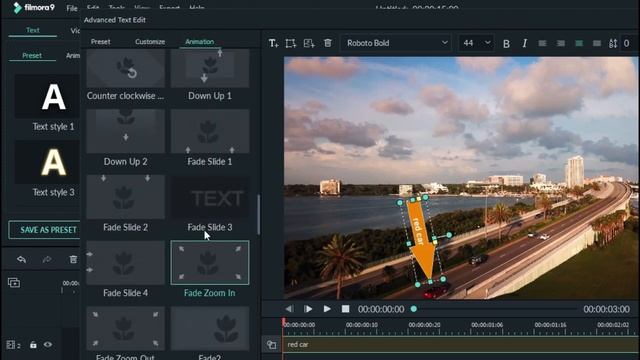Open the font size 44 dropdown
Screen dimensions: 640x360
pyautogui.click(x=476, y=43)
